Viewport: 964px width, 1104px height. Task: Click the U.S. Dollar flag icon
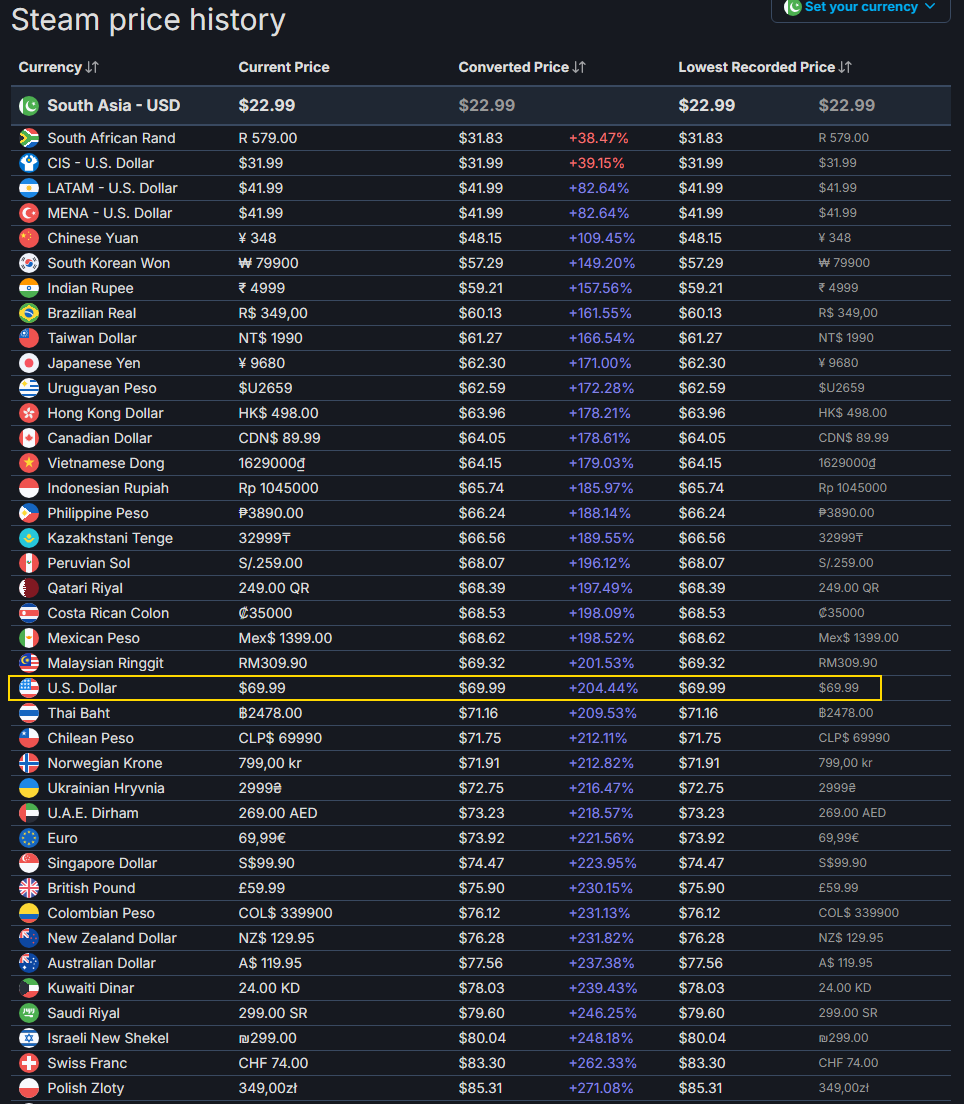(29, 688)
